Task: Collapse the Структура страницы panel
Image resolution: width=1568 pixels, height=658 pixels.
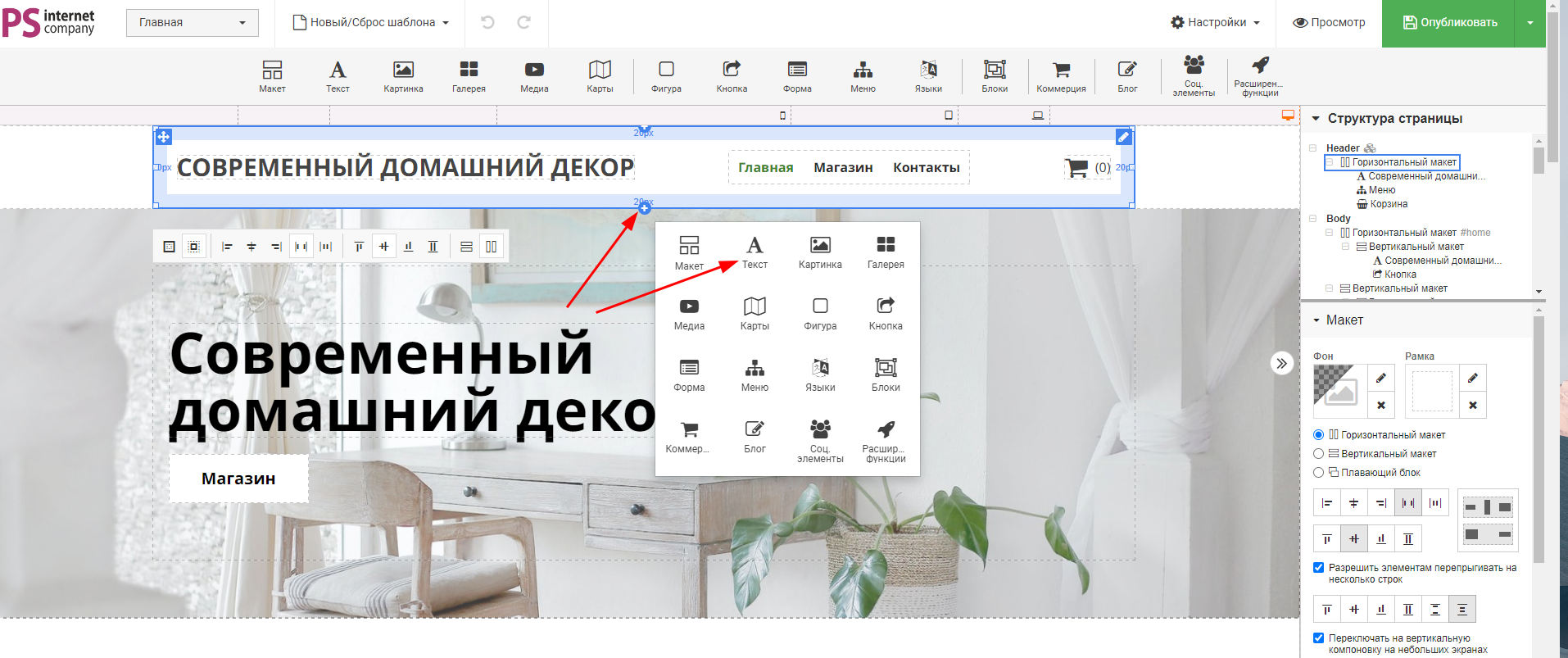Action: click(1316, 119)
